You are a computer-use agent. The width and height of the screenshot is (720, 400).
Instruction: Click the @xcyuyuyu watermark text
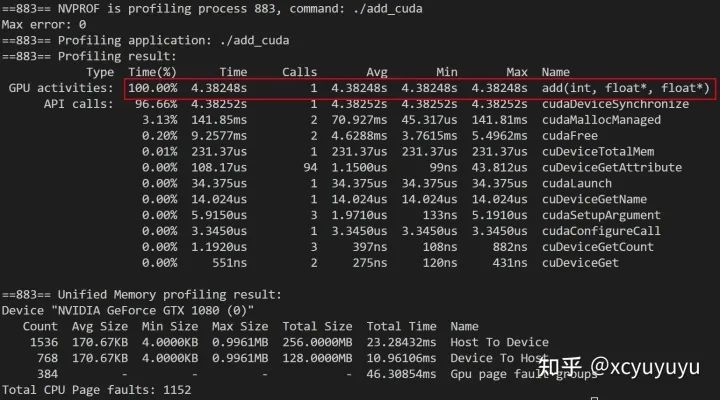click(645, 366)
